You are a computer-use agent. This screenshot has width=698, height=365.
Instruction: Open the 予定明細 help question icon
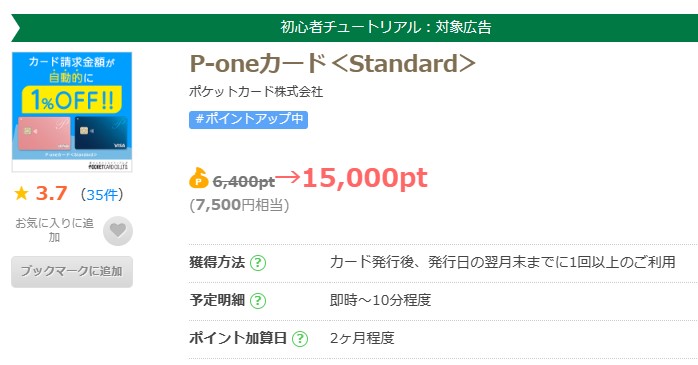(x=258, y=301)
